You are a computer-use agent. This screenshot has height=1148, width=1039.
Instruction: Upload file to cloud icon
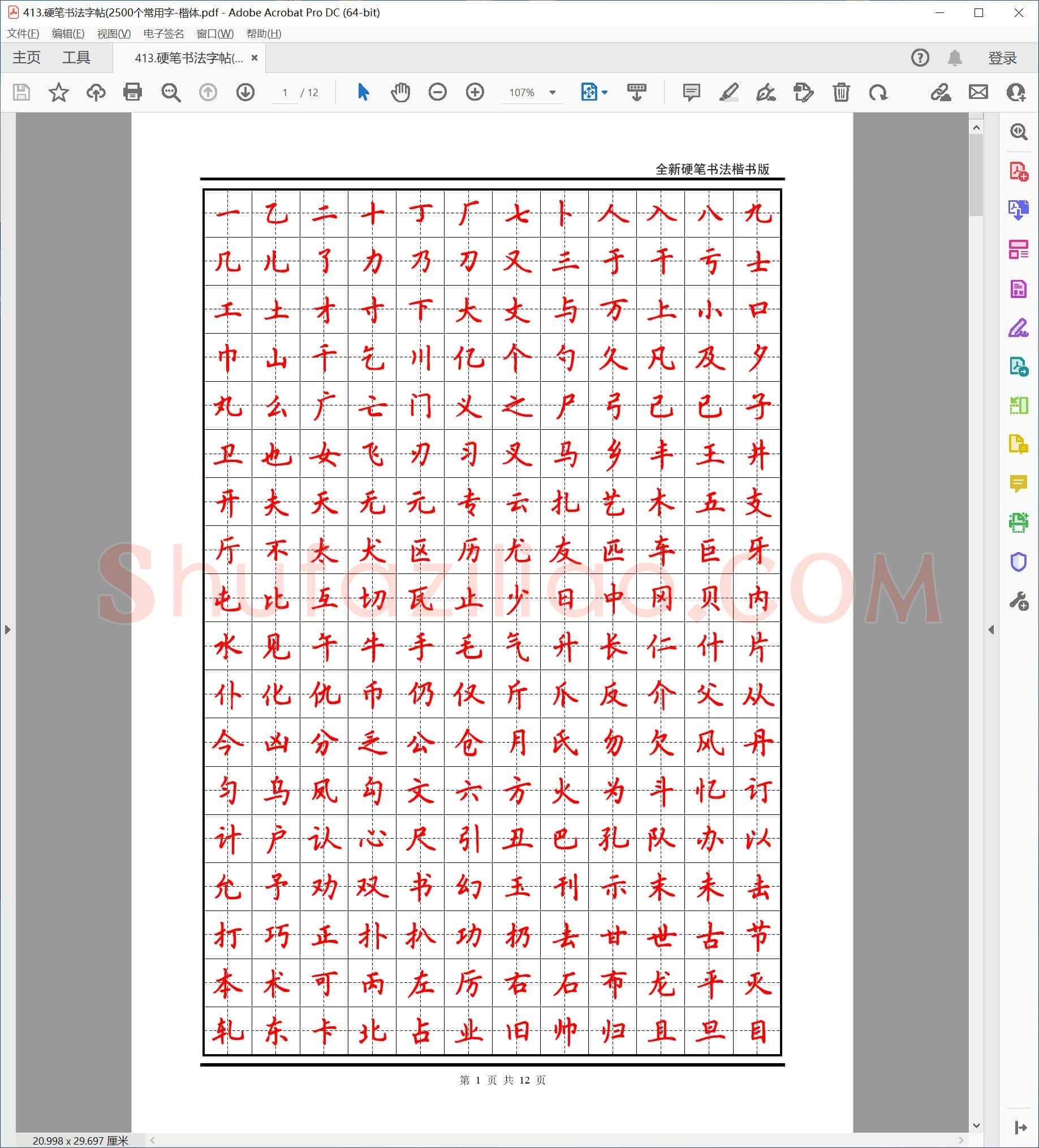96,92
